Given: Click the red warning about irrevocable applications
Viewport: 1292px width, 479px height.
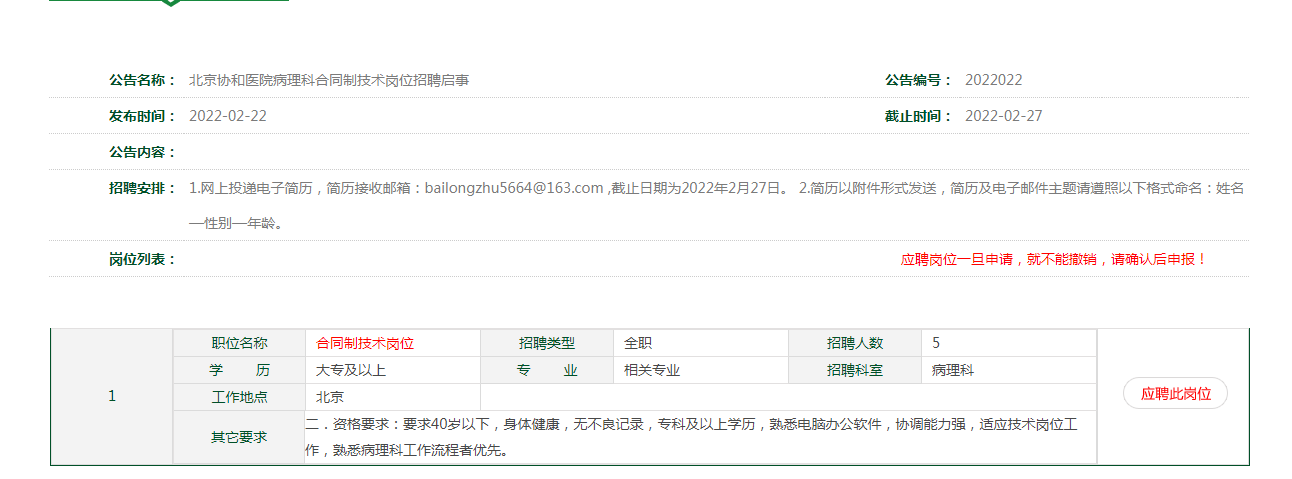Looking at the screenshot, I should tap(1054, 259).
